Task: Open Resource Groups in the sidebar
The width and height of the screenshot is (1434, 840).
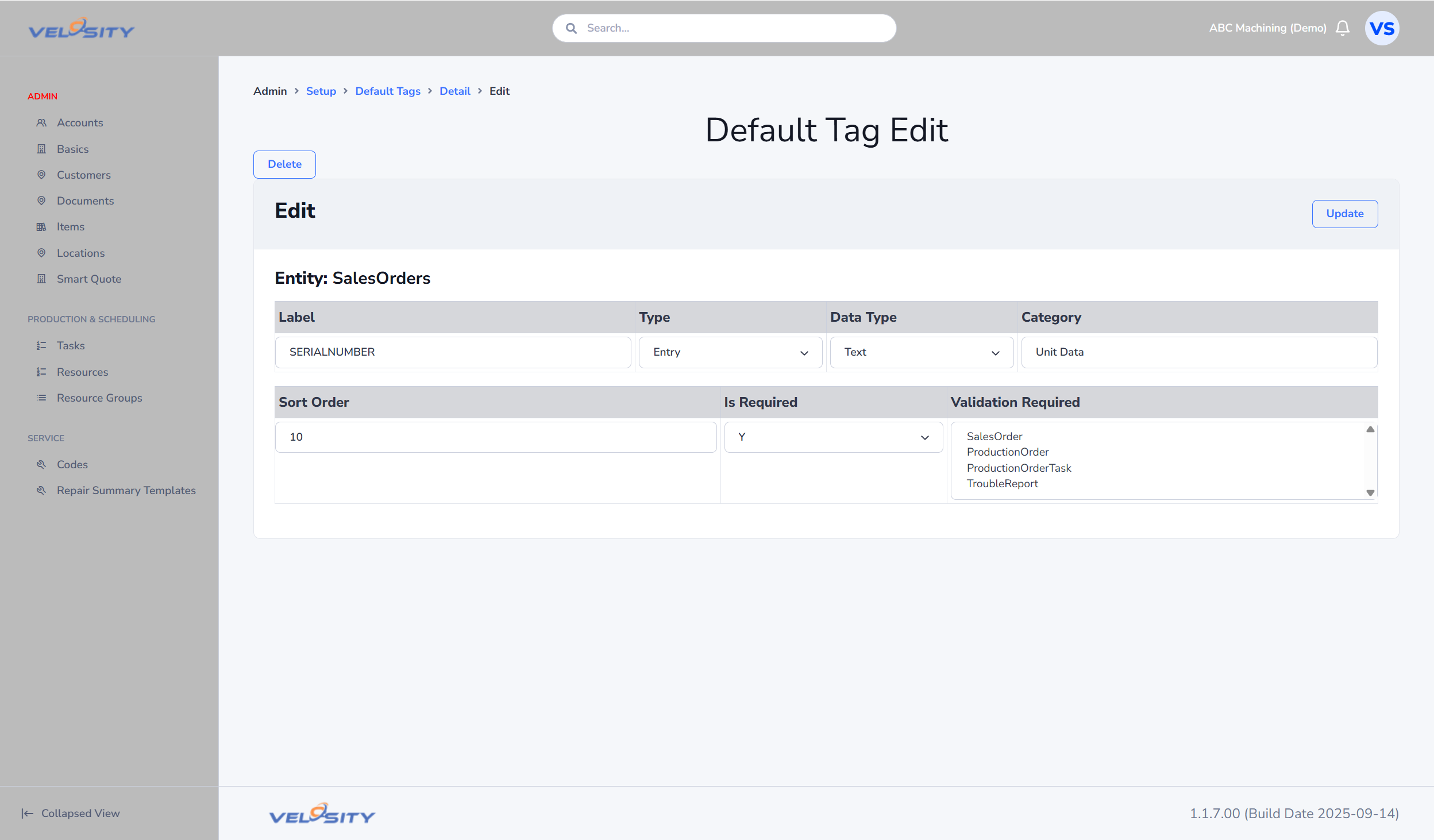Action: 99,398
